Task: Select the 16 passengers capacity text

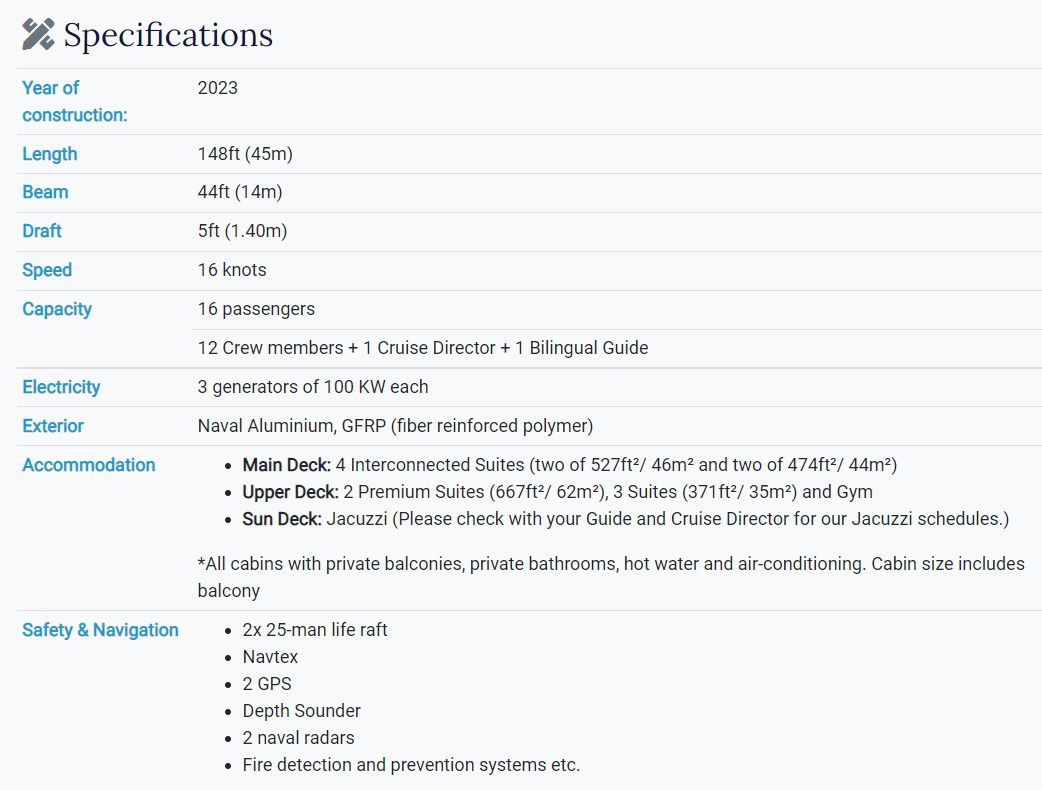Action: (x=256, y=309)
